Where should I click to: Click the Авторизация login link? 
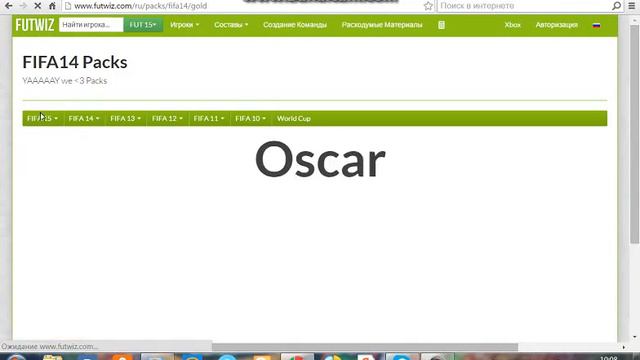[556, 25]
